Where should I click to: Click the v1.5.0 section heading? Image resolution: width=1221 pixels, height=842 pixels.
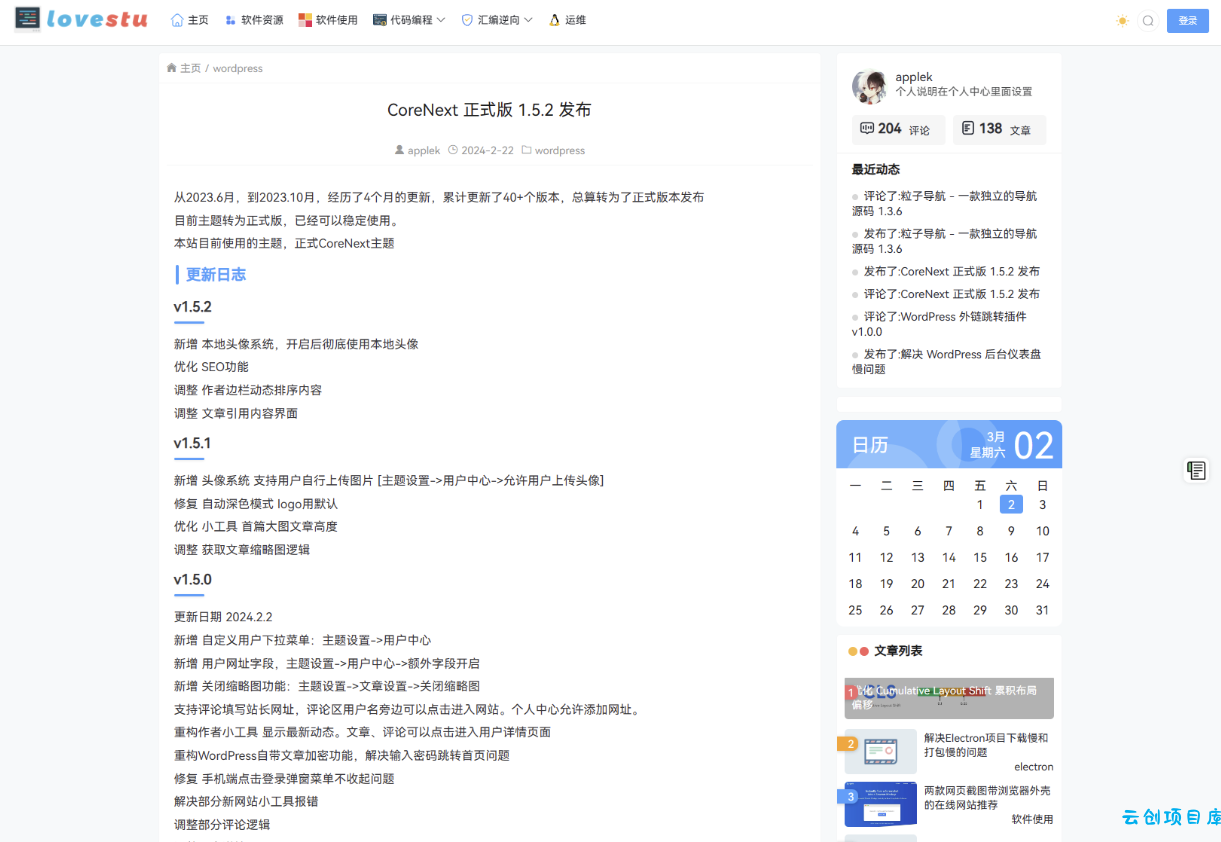(x=193, y=579)
